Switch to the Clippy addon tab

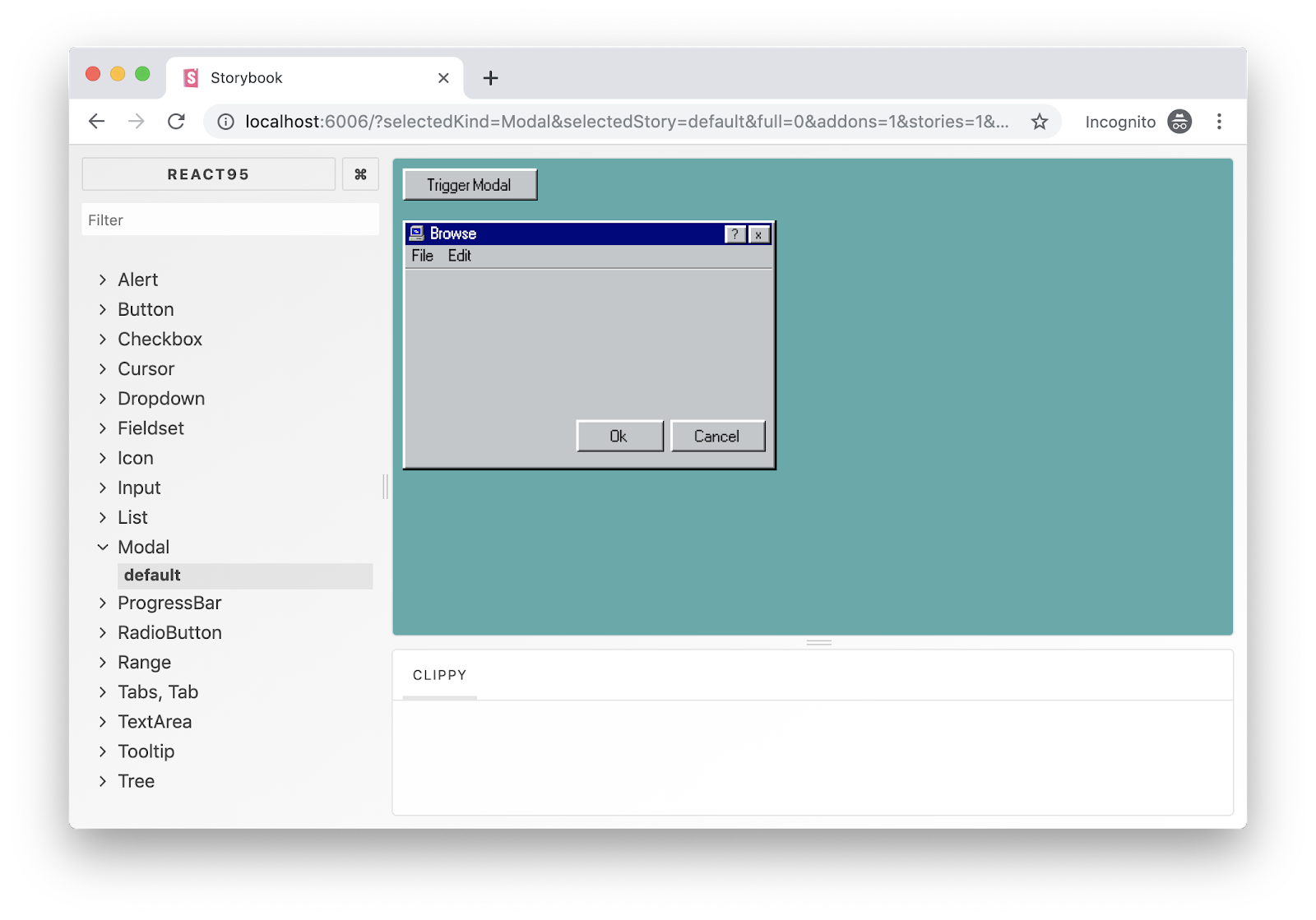439,675
